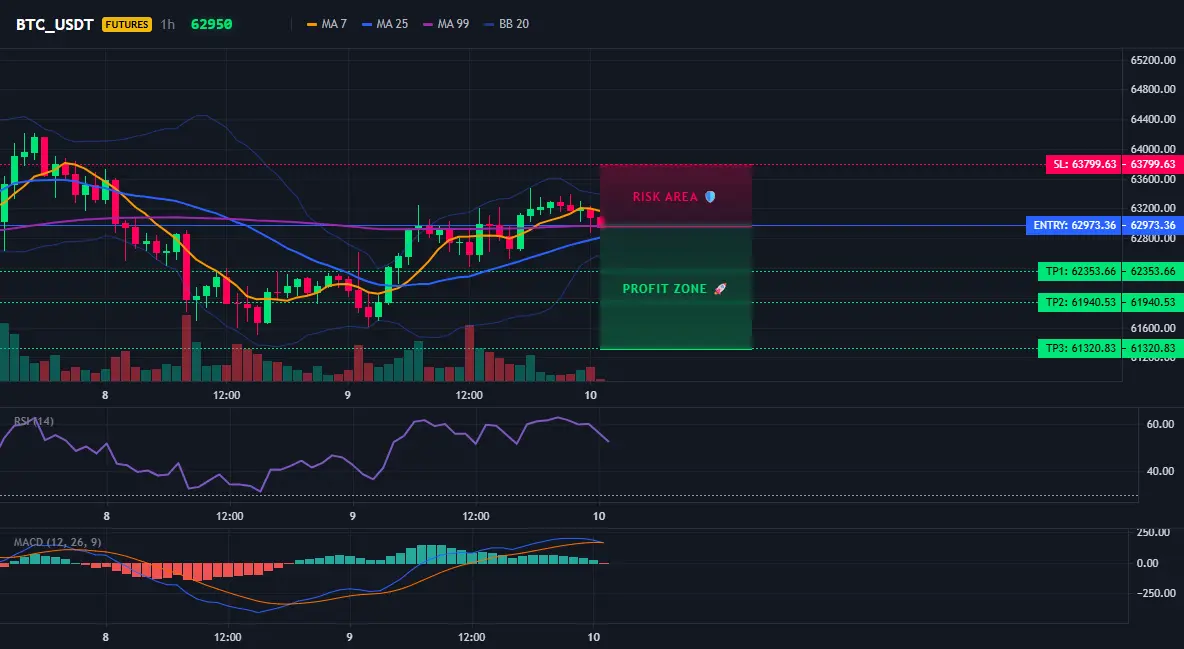Click date 10 on main chart axis

click(590, 395)
